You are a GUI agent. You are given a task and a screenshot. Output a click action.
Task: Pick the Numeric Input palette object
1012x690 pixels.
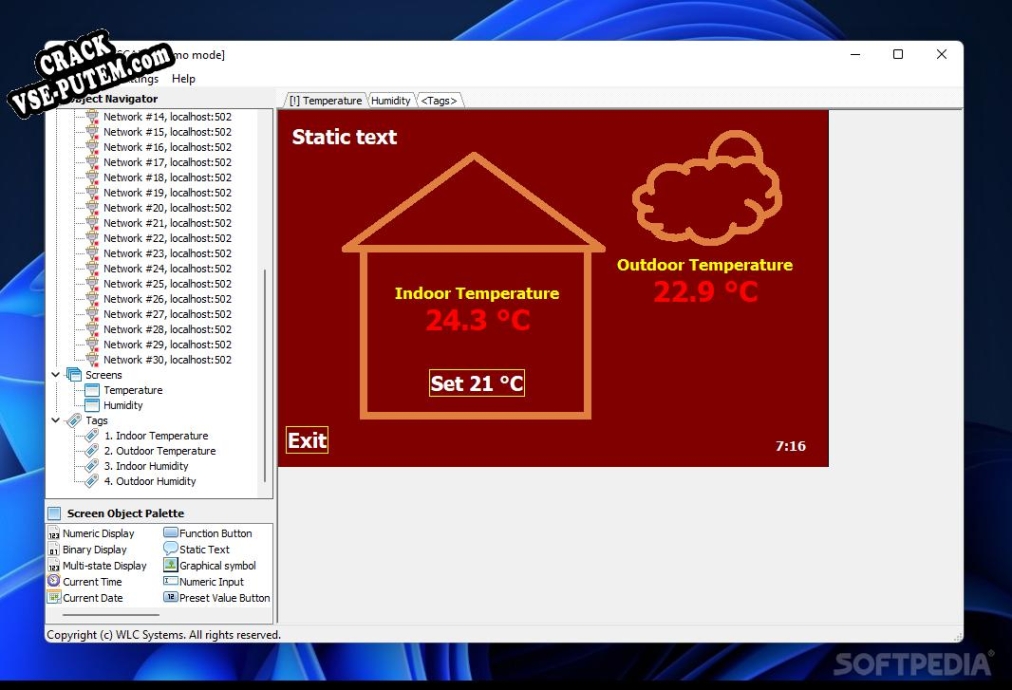(x=204, y=582)
